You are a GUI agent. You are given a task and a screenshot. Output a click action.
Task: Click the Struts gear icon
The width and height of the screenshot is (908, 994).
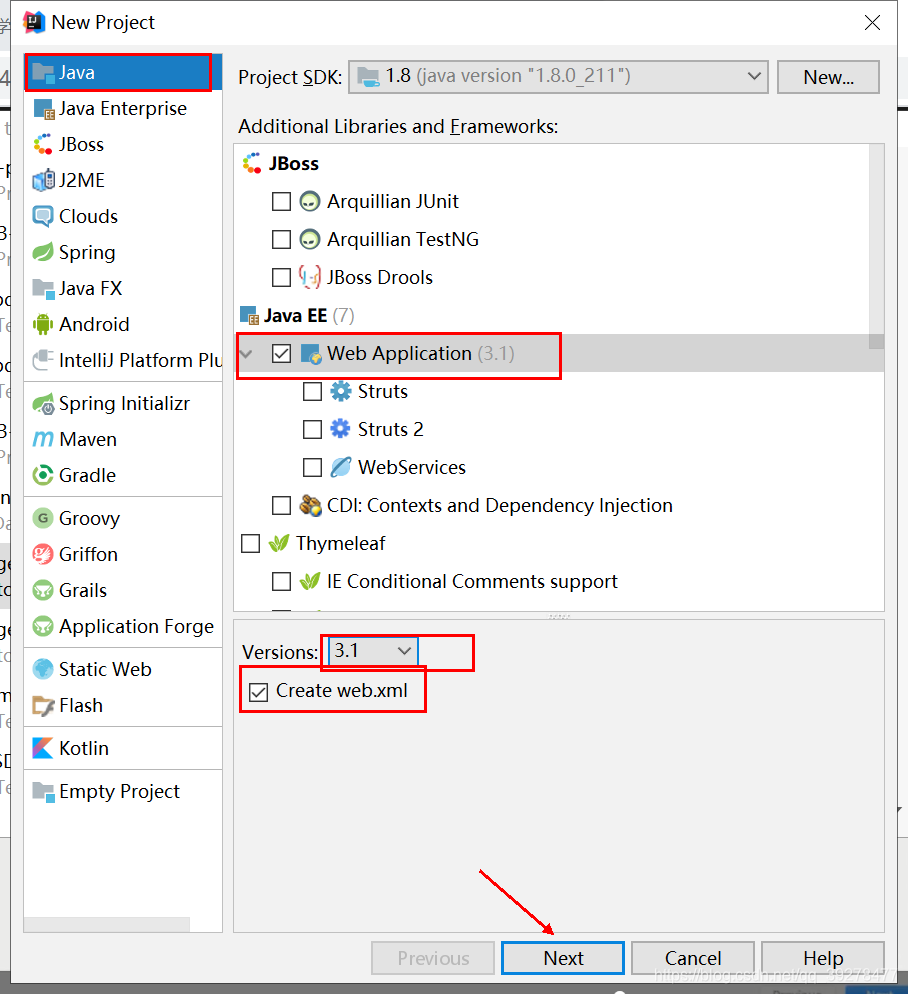click(340, 392)
